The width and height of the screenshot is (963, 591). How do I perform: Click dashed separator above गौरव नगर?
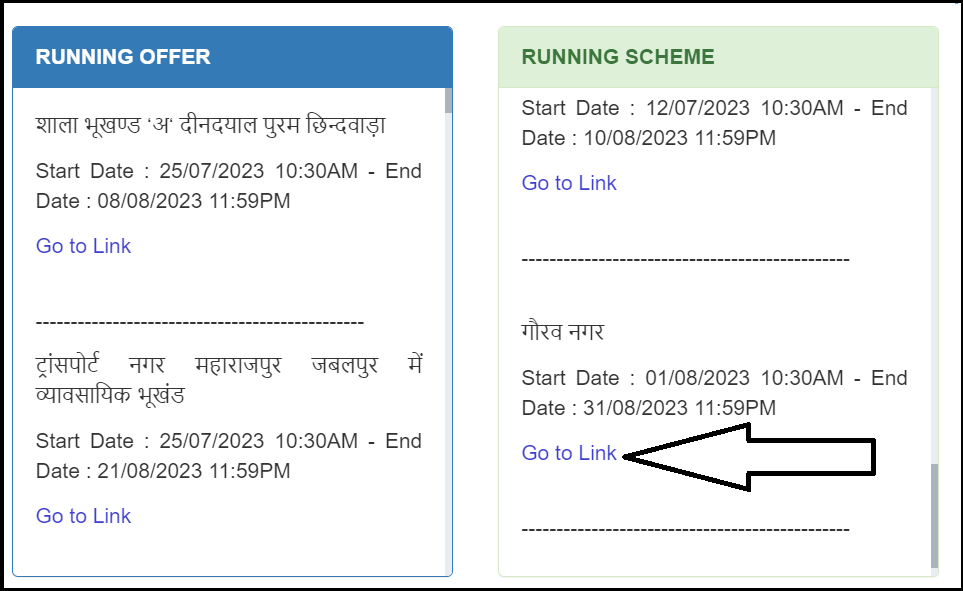click(x=686, y=259)
